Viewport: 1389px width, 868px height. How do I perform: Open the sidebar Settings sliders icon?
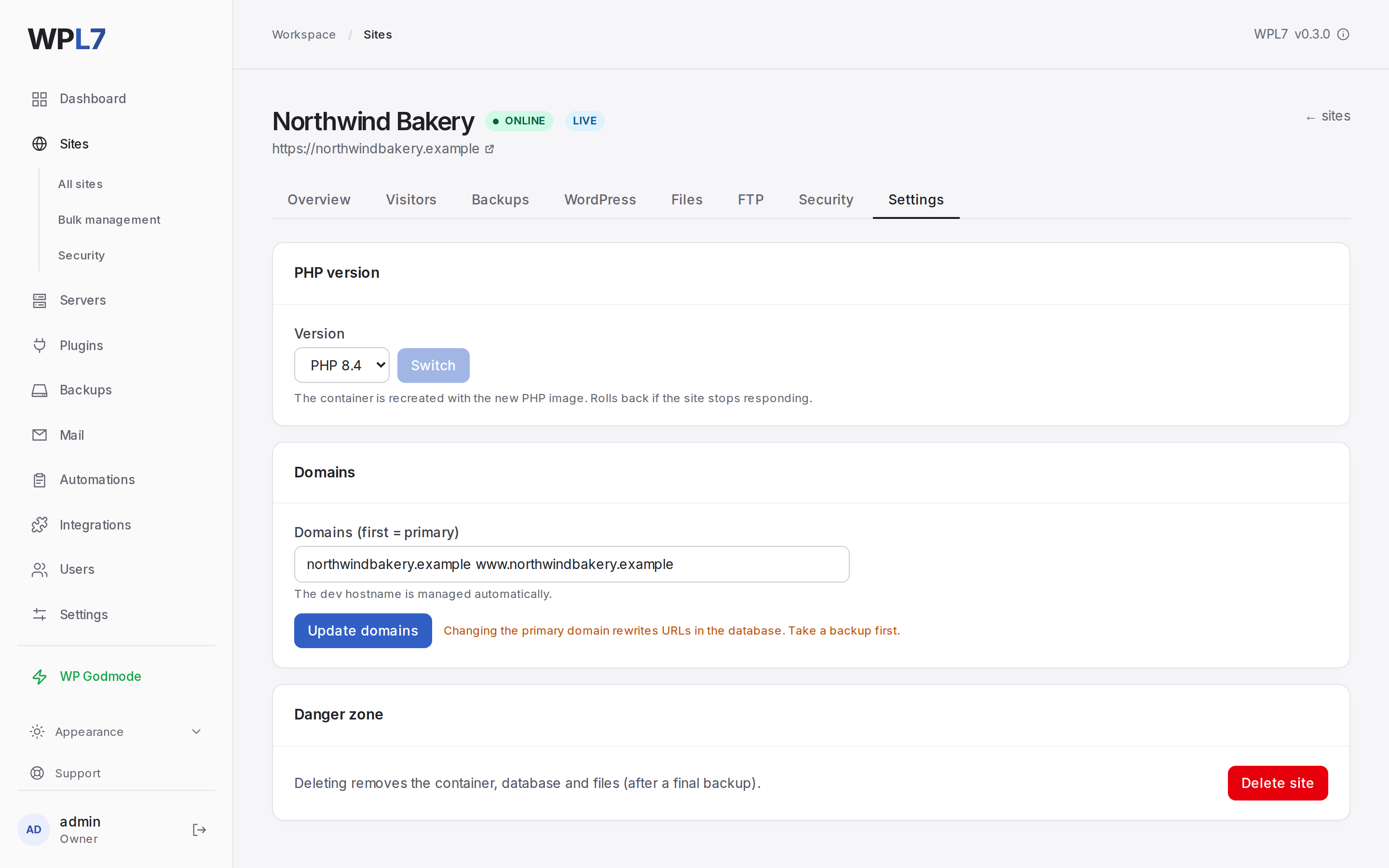click(39, 615)
